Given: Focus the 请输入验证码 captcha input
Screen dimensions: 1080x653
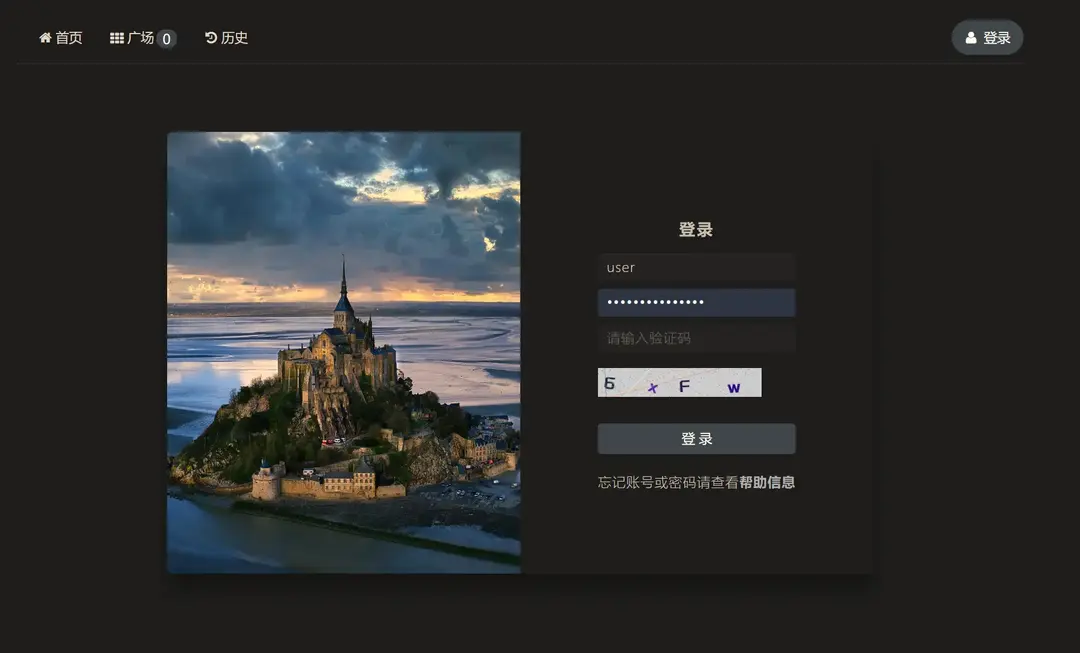Looking at the screenshot, I should (696, 338).
